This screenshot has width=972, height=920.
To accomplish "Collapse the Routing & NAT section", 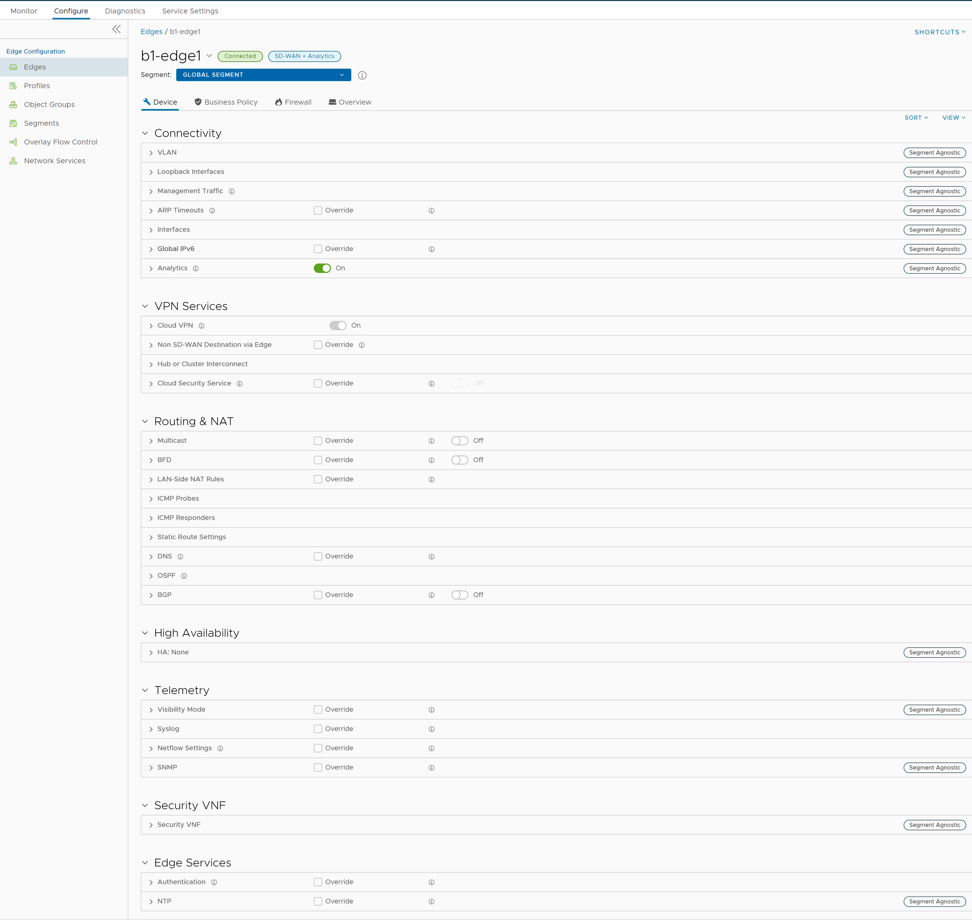I will pyautogui.click(x=145, y=422).
